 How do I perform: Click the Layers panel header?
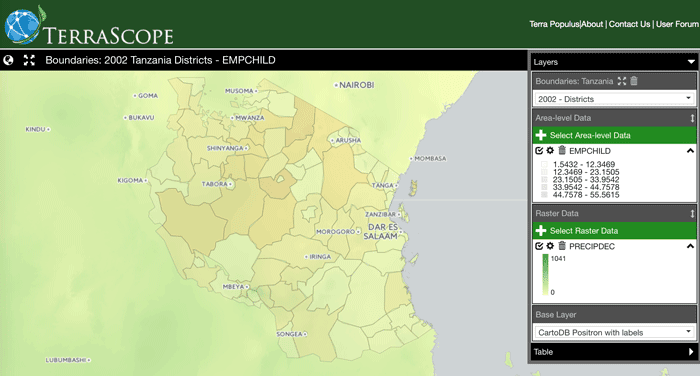(x=614, y=62)
